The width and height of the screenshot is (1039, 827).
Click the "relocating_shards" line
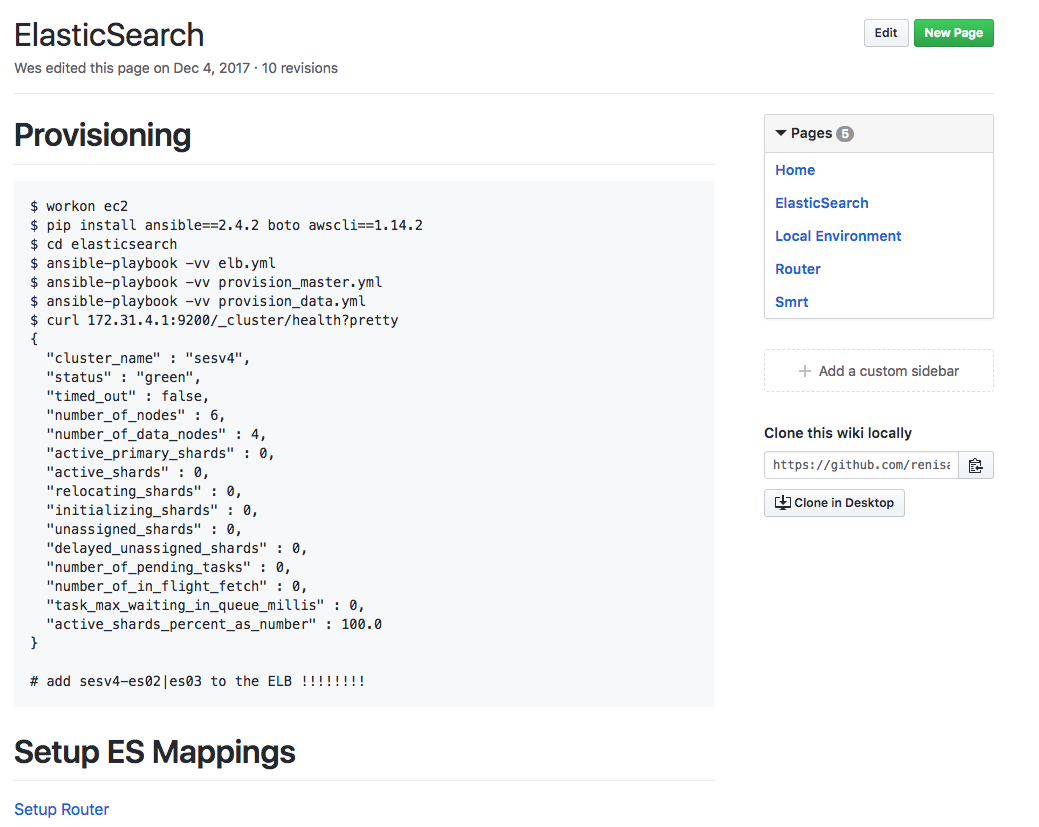tap(144, 491)
